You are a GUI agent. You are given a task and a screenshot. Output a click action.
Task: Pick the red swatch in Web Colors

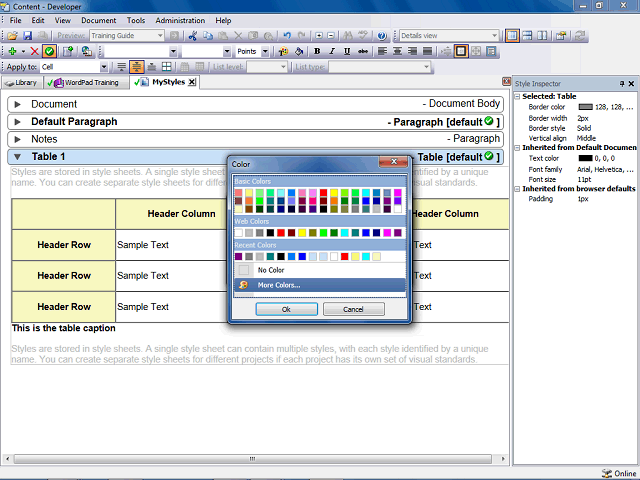[x=281, y=233]
